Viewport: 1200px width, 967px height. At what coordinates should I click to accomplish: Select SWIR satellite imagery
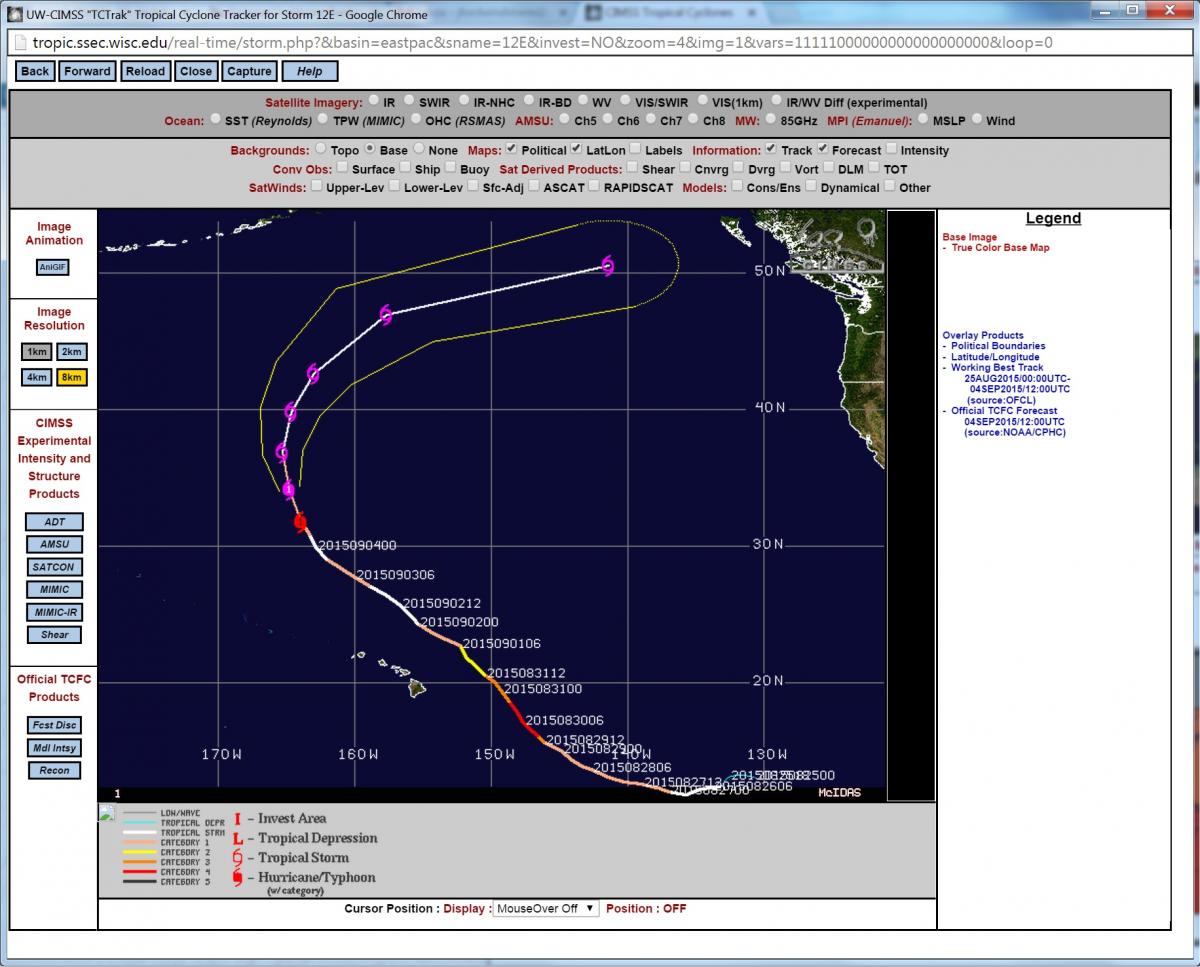pyautogui.click(x=408, y=101)
